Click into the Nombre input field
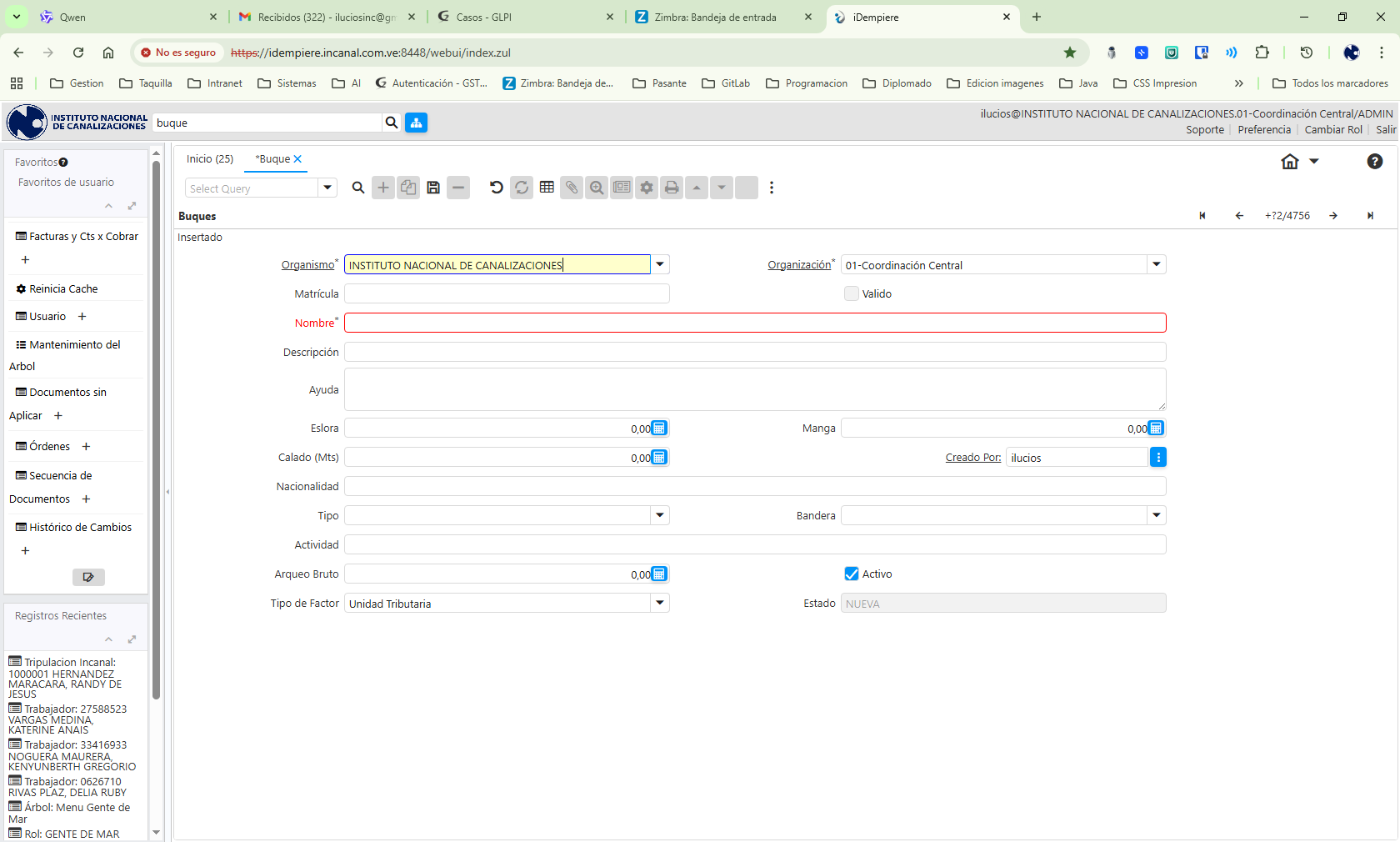This screenshot has height=842, width=1400. (754, 323)
